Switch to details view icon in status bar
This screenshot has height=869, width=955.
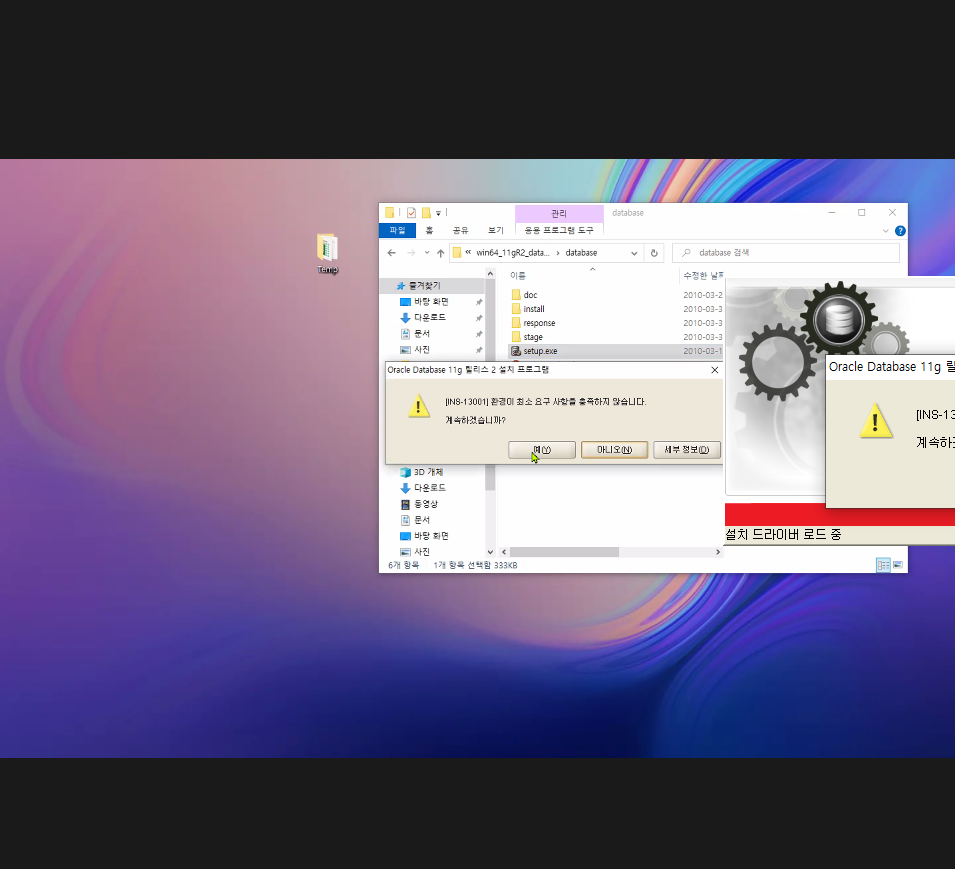tap(883, 565)
